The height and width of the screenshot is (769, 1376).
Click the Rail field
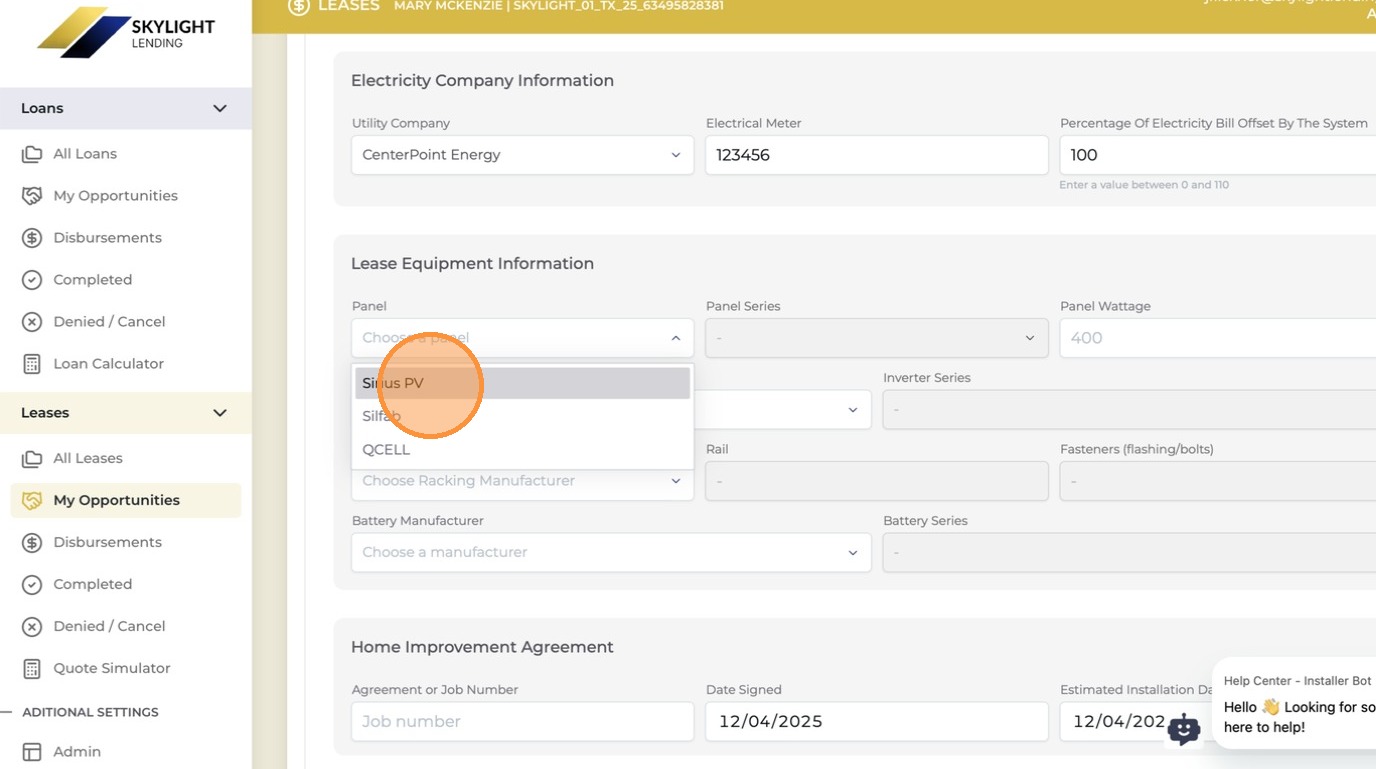[877, 481]
